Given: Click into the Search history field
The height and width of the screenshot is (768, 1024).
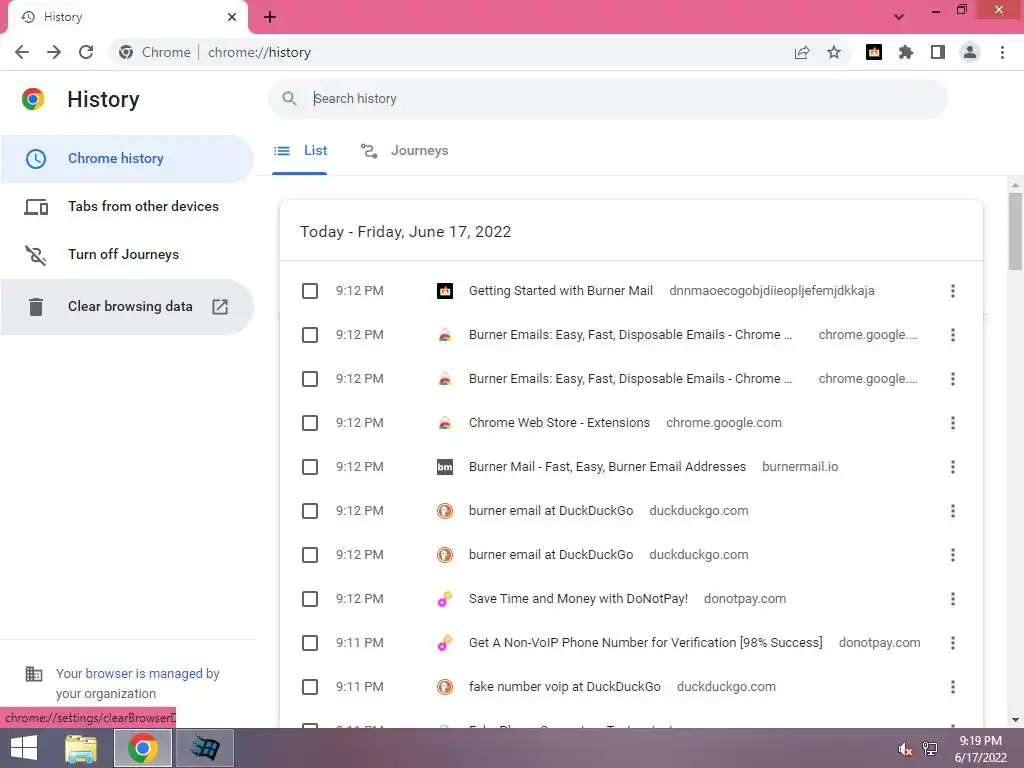Looking at the screenshot, I should pos(607,99).
